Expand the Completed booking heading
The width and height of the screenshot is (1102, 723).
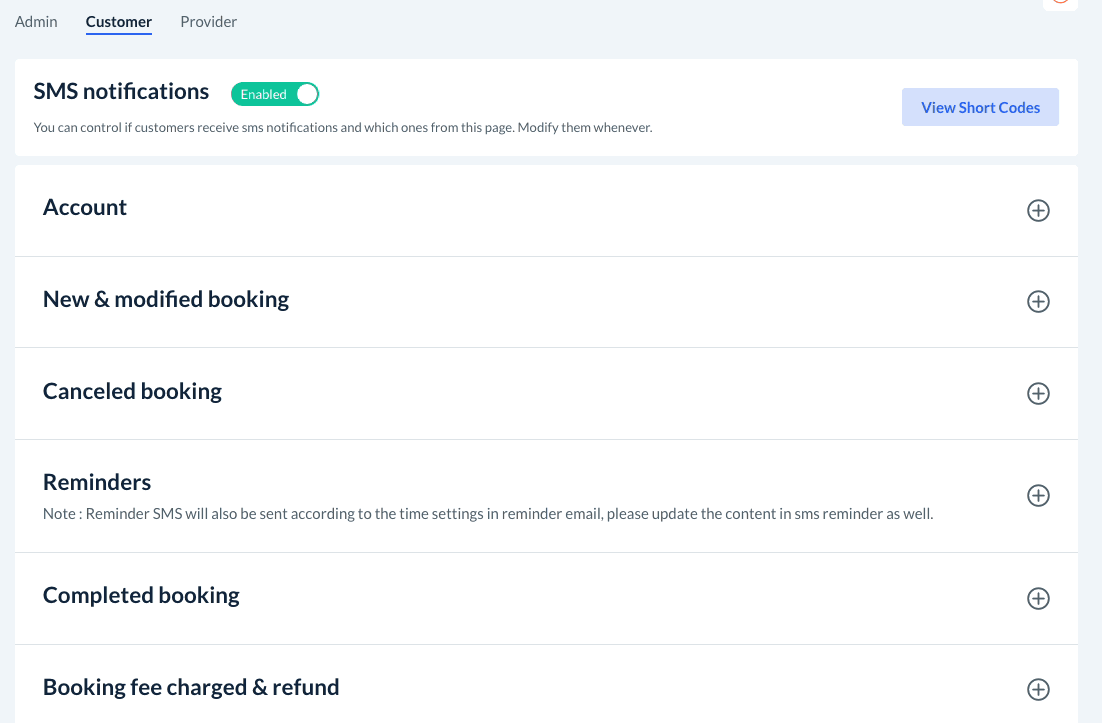[x=141, y=596]
